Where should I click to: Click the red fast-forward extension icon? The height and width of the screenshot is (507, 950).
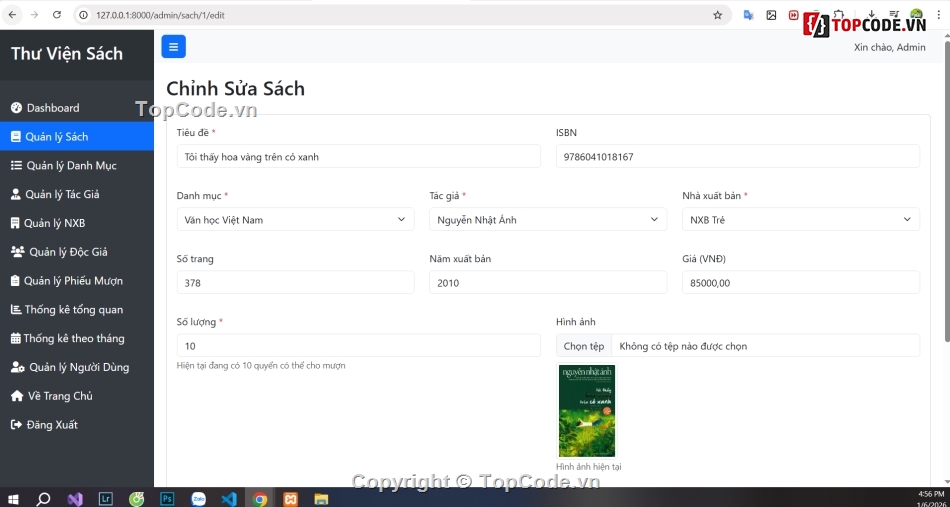pyautogui.click(x=793, y=15)
